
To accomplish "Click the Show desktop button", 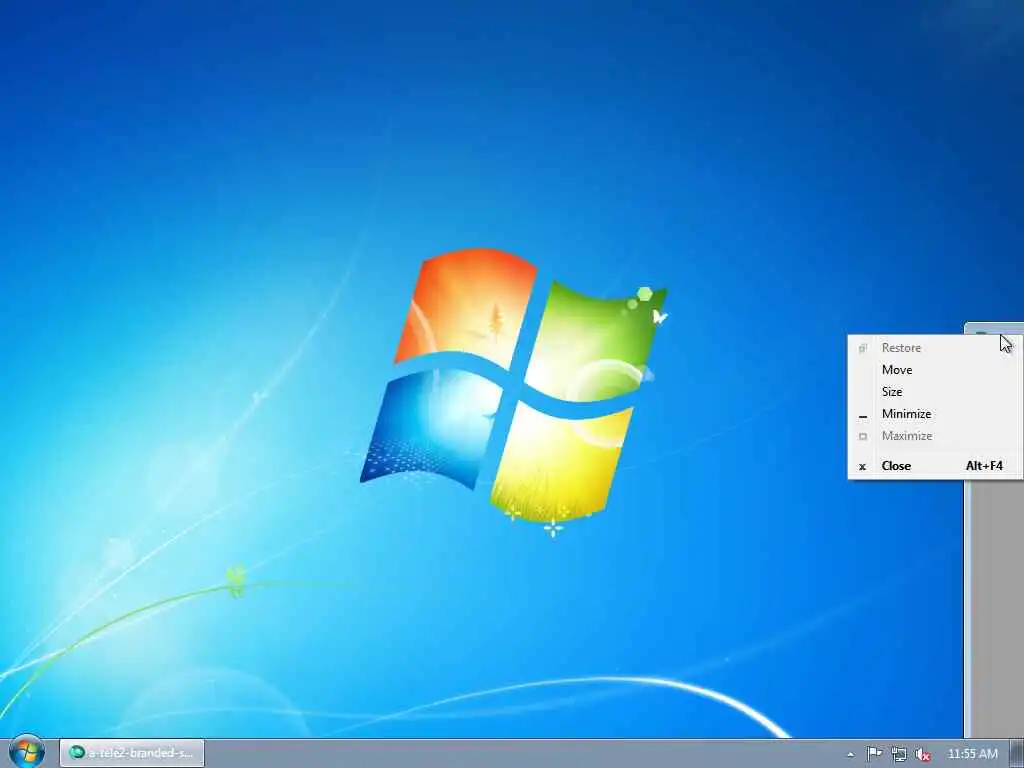I will [x=1017, y=754].
